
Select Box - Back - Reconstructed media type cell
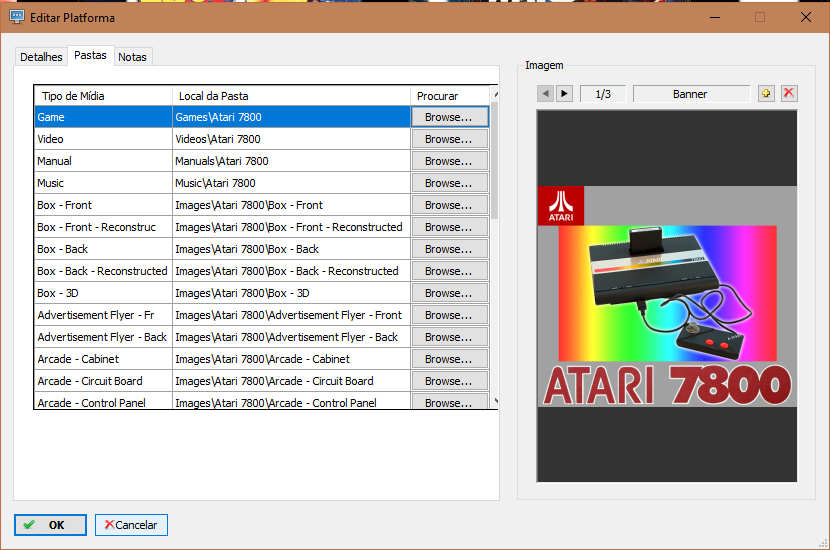coord(103,271)
